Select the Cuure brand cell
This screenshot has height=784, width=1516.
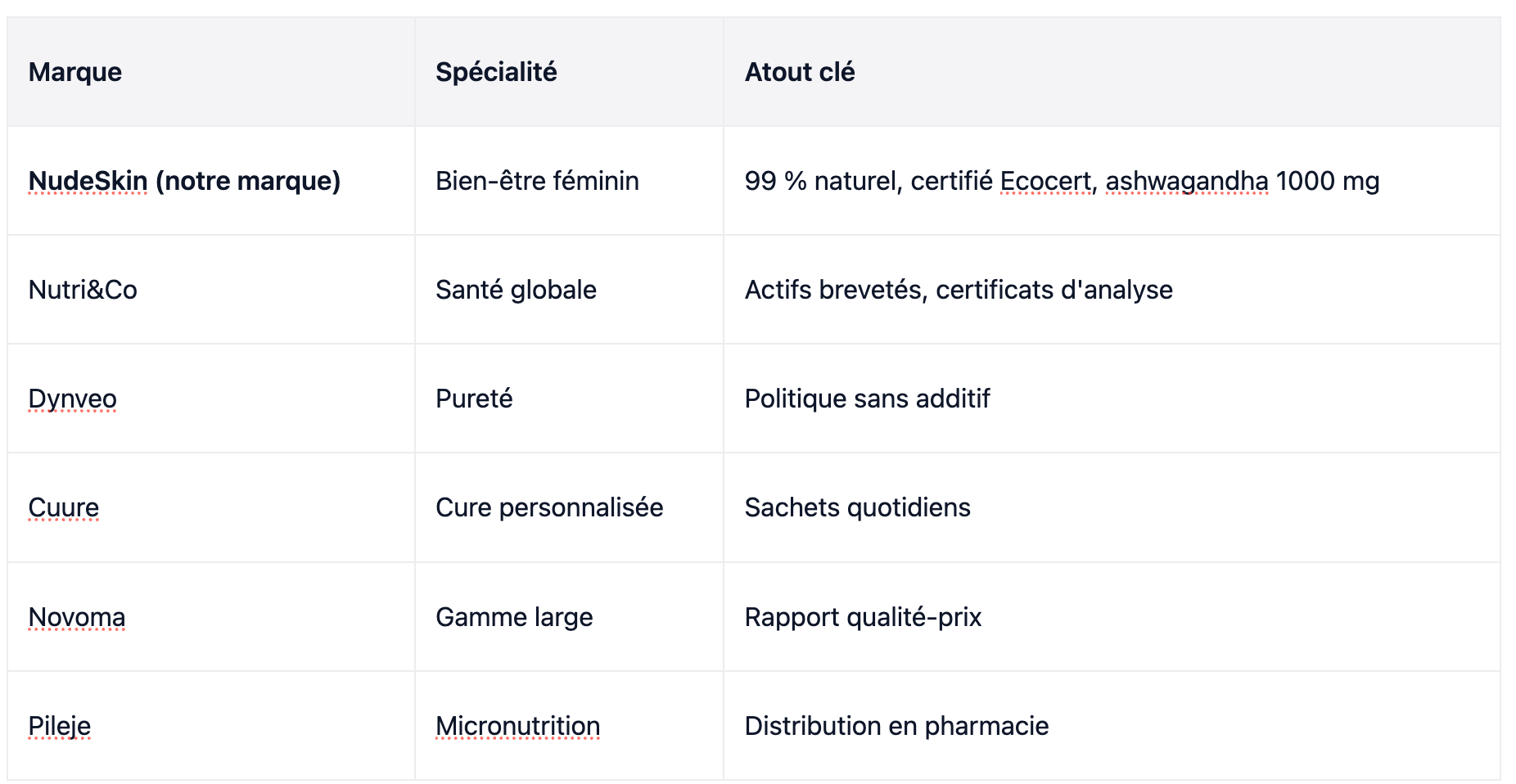pos(211,507)
